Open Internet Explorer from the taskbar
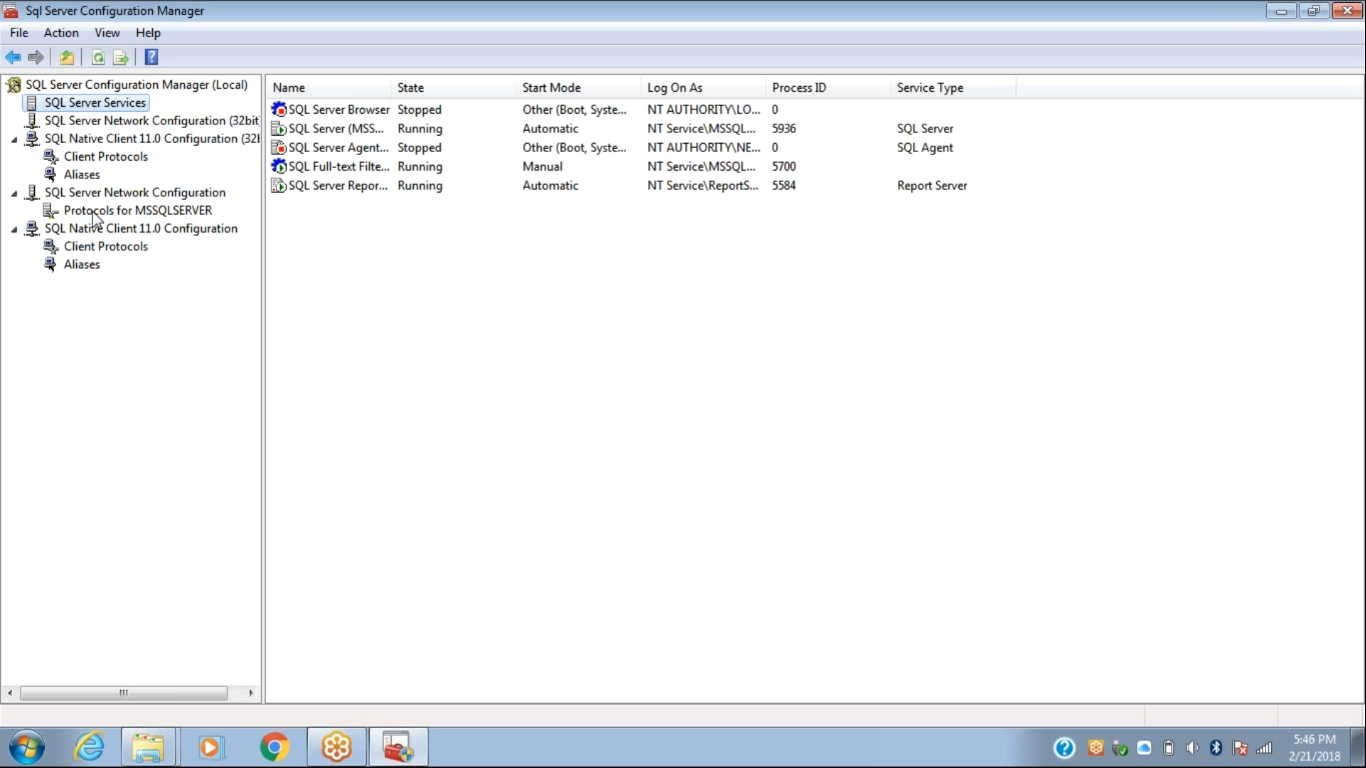 (89, 747)
